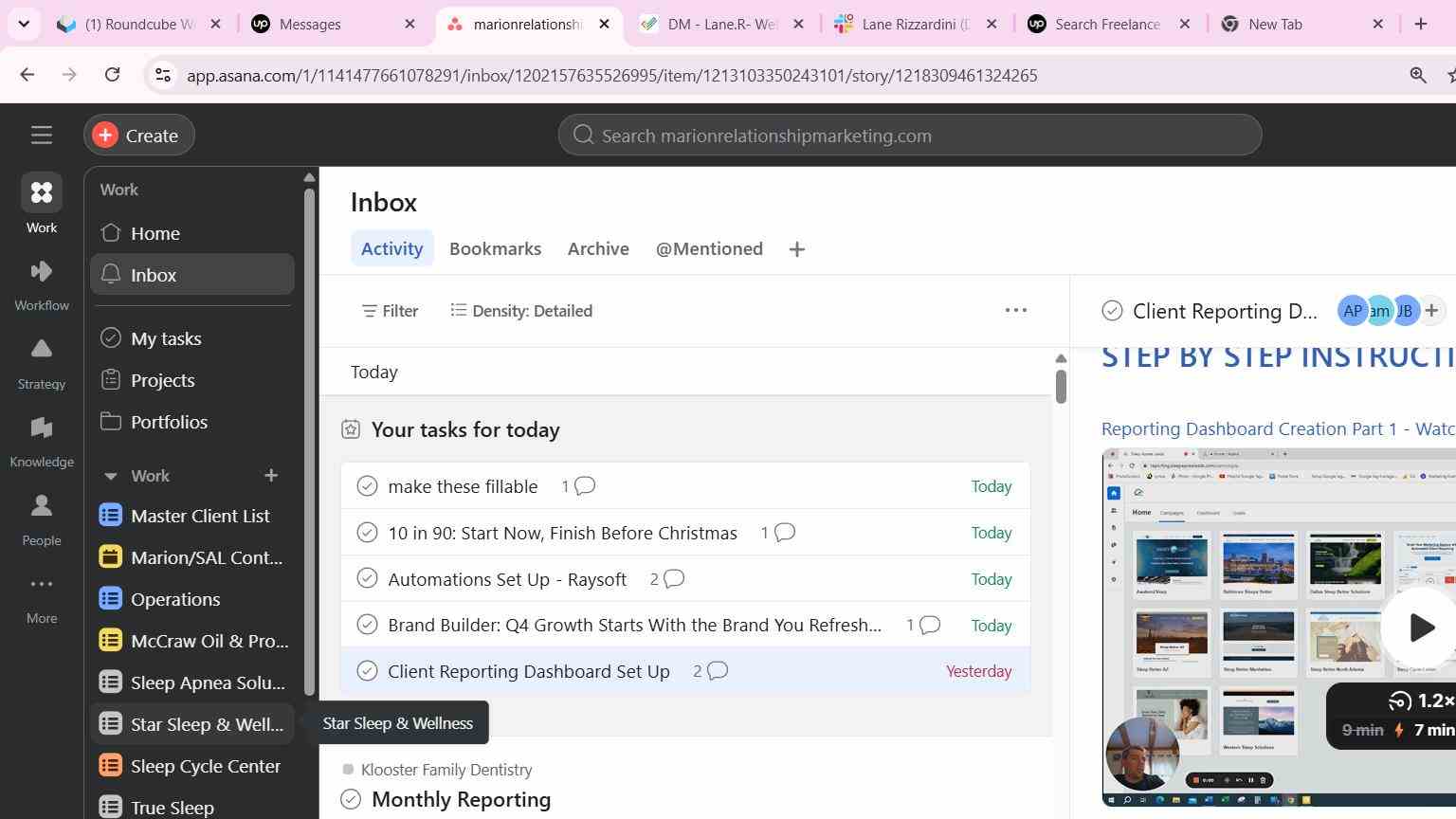Open the People sidebar icon

(42, 506)
